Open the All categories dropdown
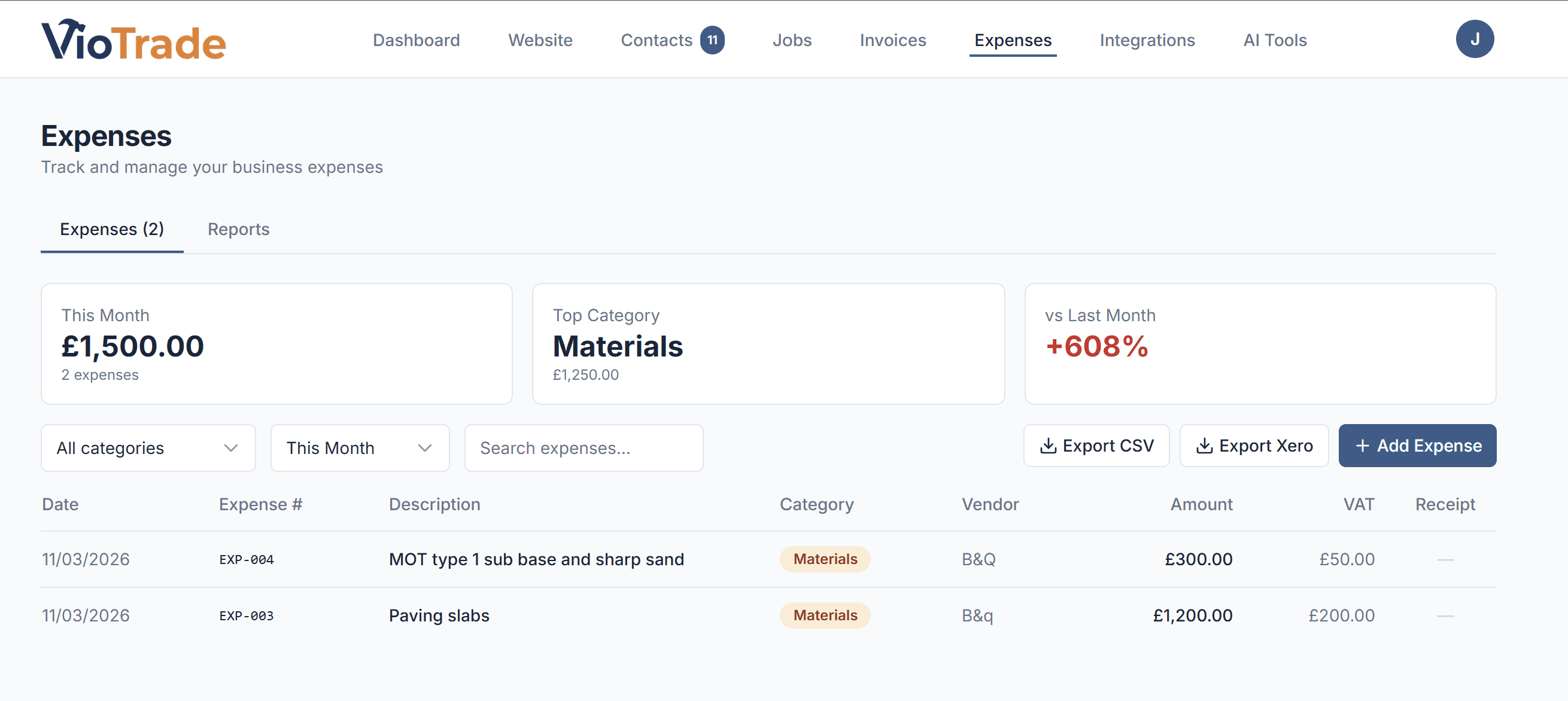Viewport: 1568px width, 701px height. tap(148, 448)
